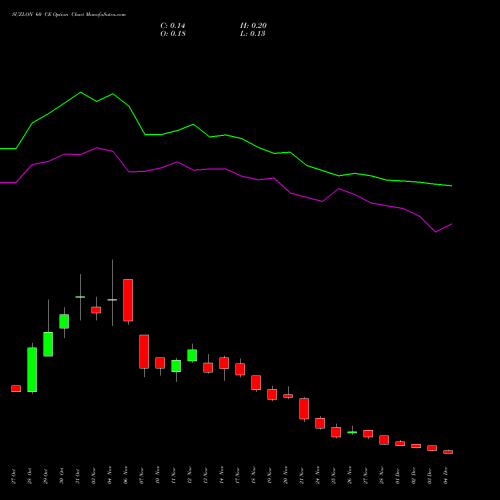Click the green candle above 11 Nov
This screenshot has height=500, width=500.
[x=176, y=366]
